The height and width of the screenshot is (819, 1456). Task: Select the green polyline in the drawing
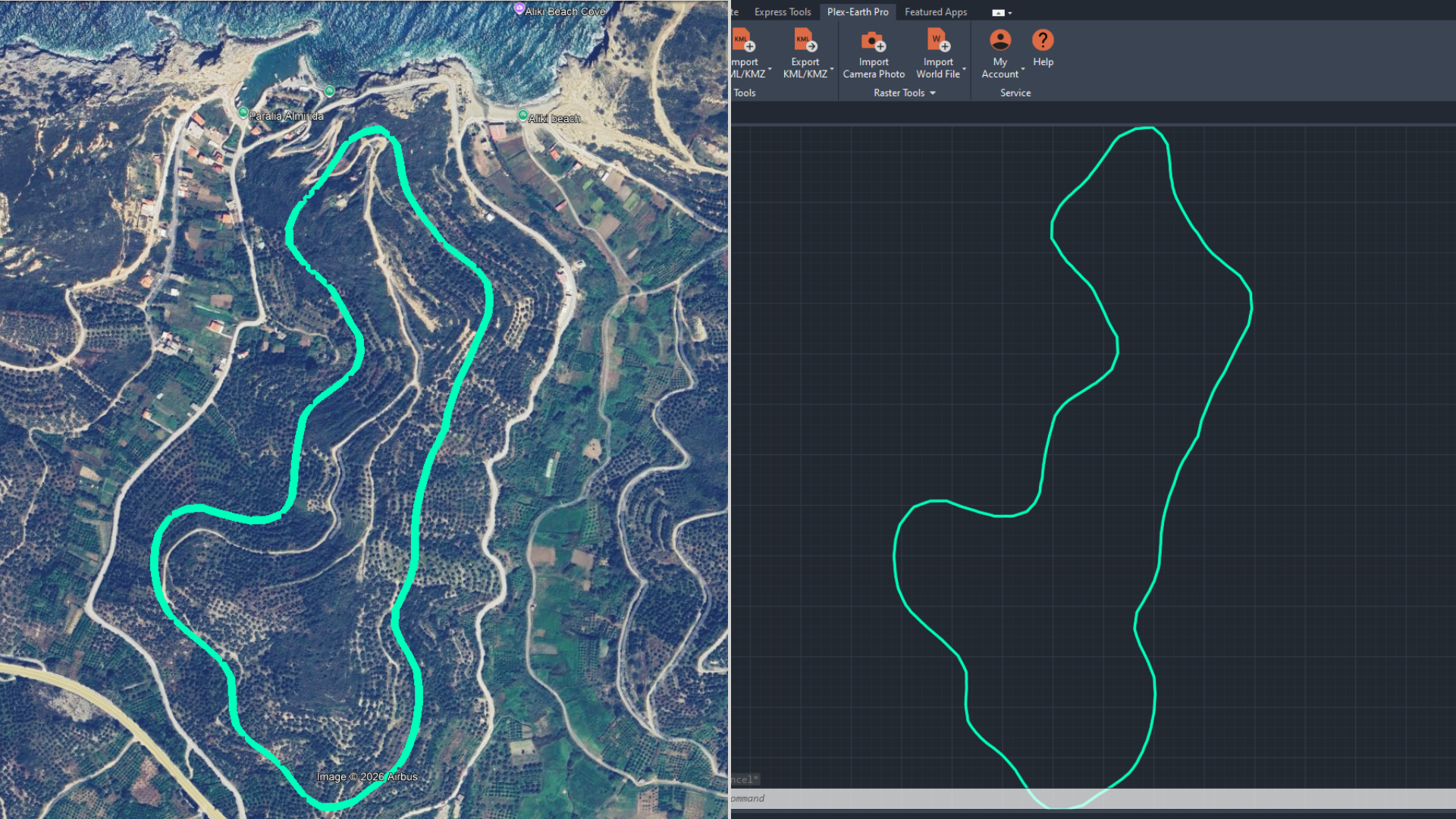click(1251, 307)
